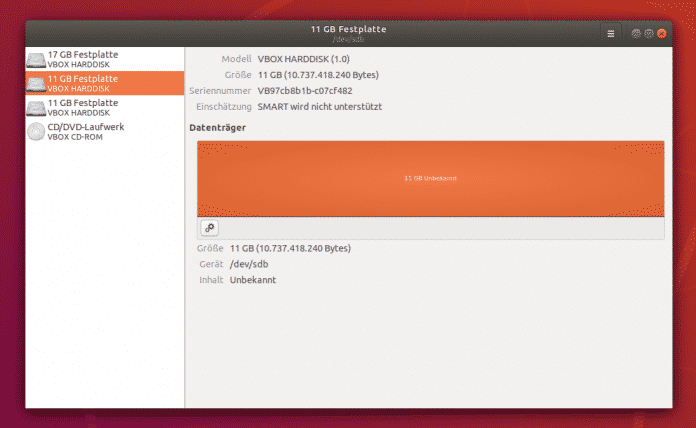Screen dimensions: 696x428
Task: Click the highlighted 11 GB Festplatte drive icon
Action: 36,83
